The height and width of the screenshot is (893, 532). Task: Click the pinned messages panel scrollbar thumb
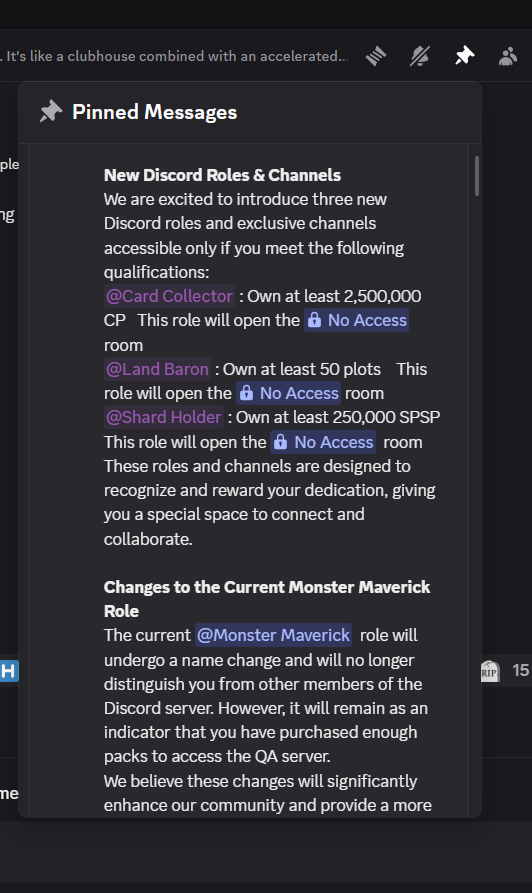click(x=477, y=176)
